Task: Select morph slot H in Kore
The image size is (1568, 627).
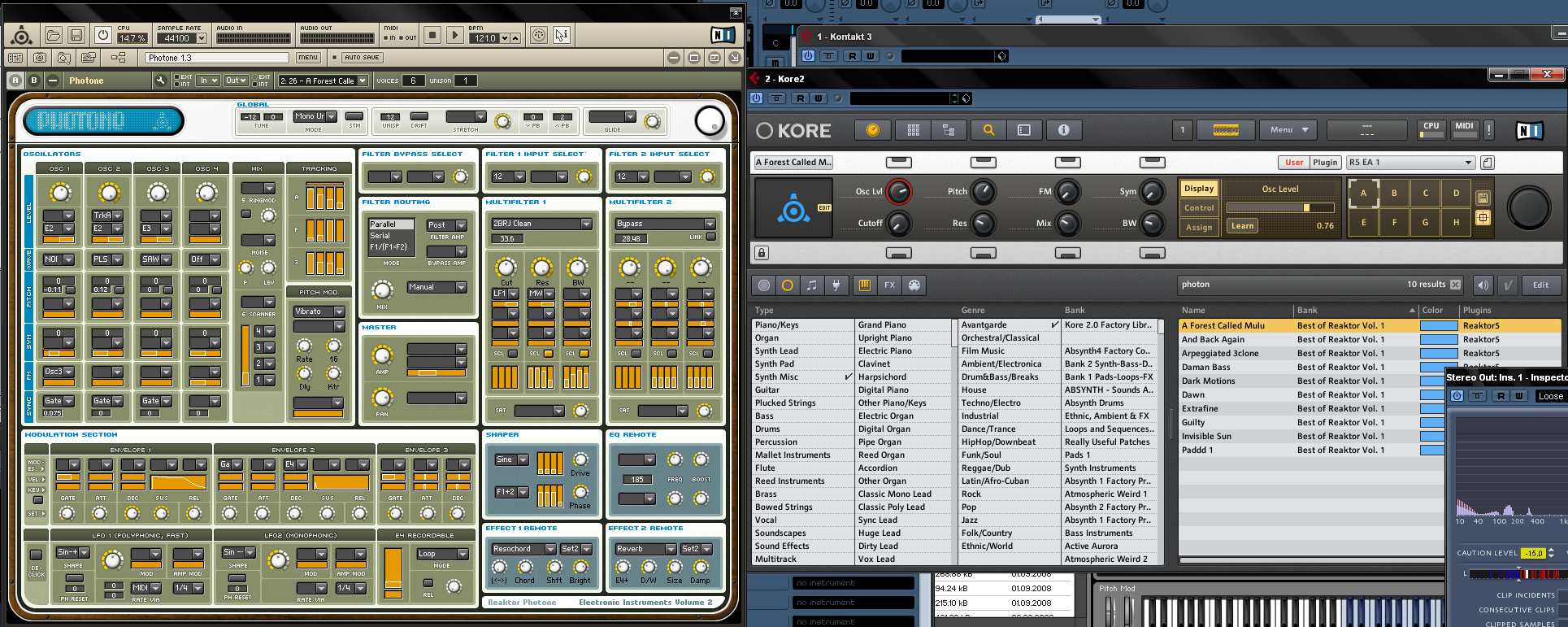Action: tap(1456, 222)
